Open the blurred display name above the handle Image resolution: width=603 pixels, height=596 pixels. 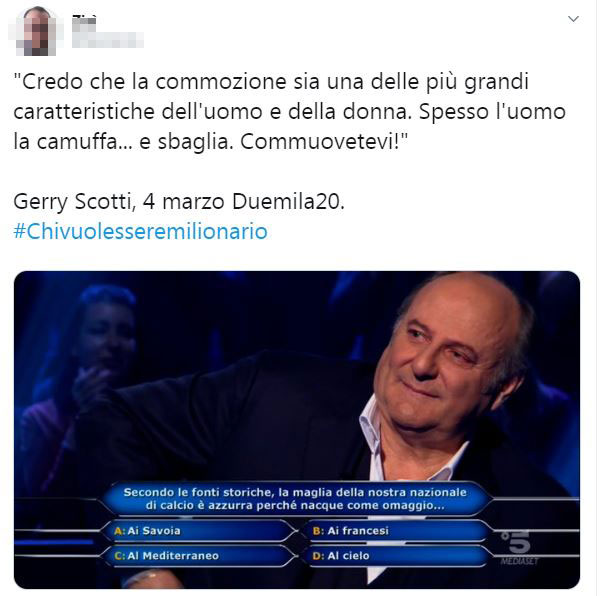84,20
